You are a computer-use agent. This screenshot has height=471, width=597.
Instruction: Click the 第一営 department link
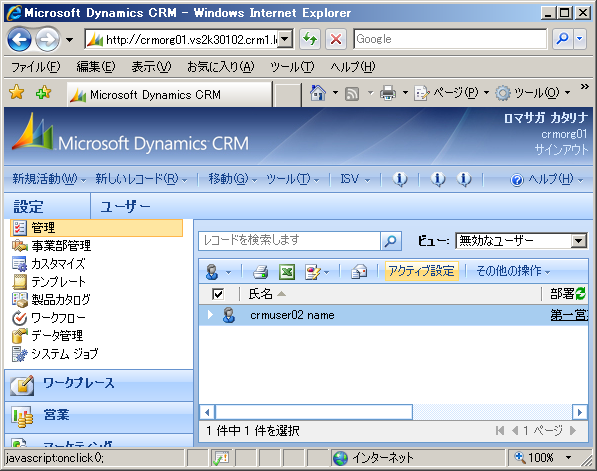click(569, 315)
